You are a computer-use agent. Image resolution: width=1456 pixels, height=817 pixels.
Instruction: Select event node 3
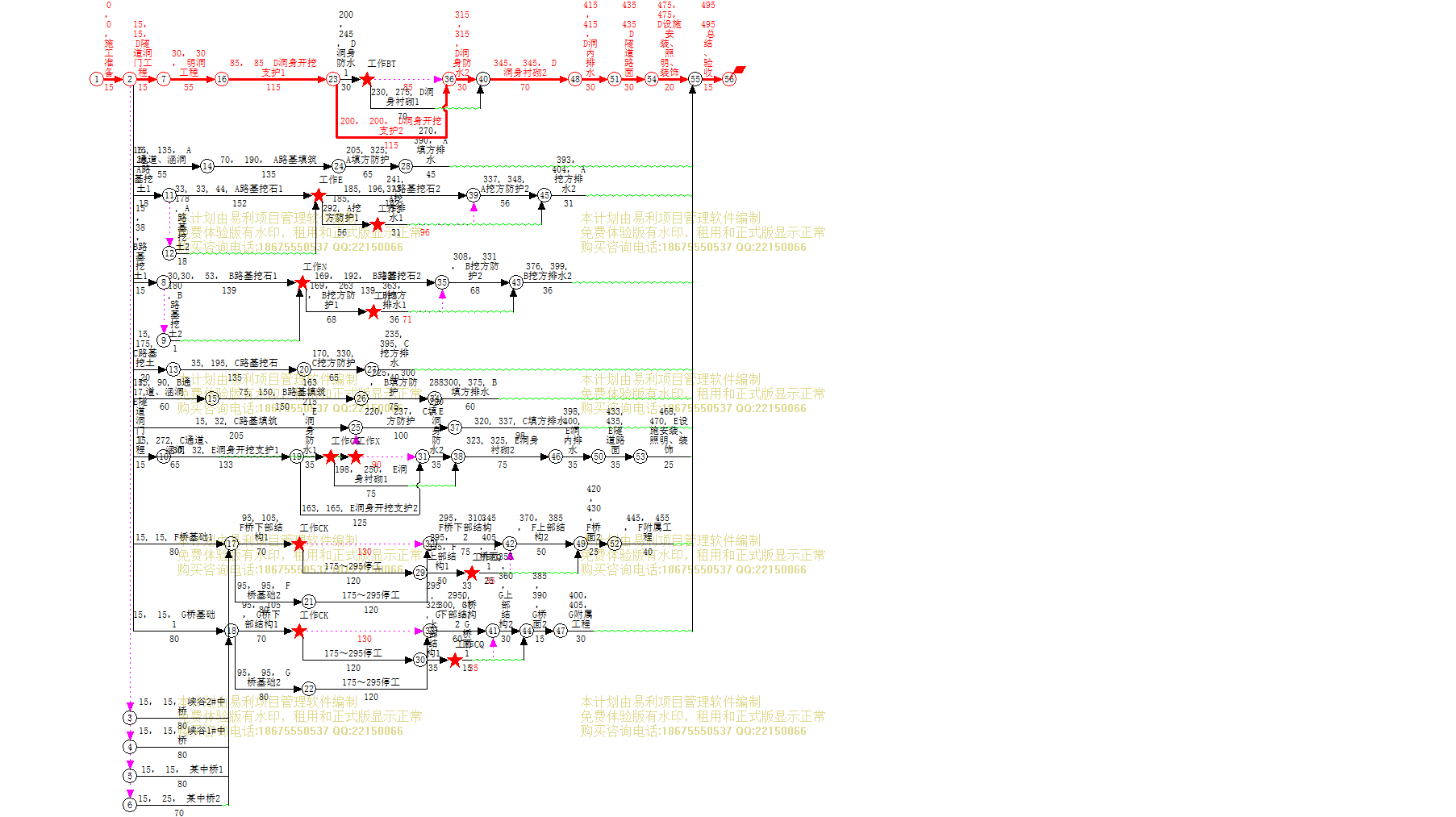tap(130, 718)
